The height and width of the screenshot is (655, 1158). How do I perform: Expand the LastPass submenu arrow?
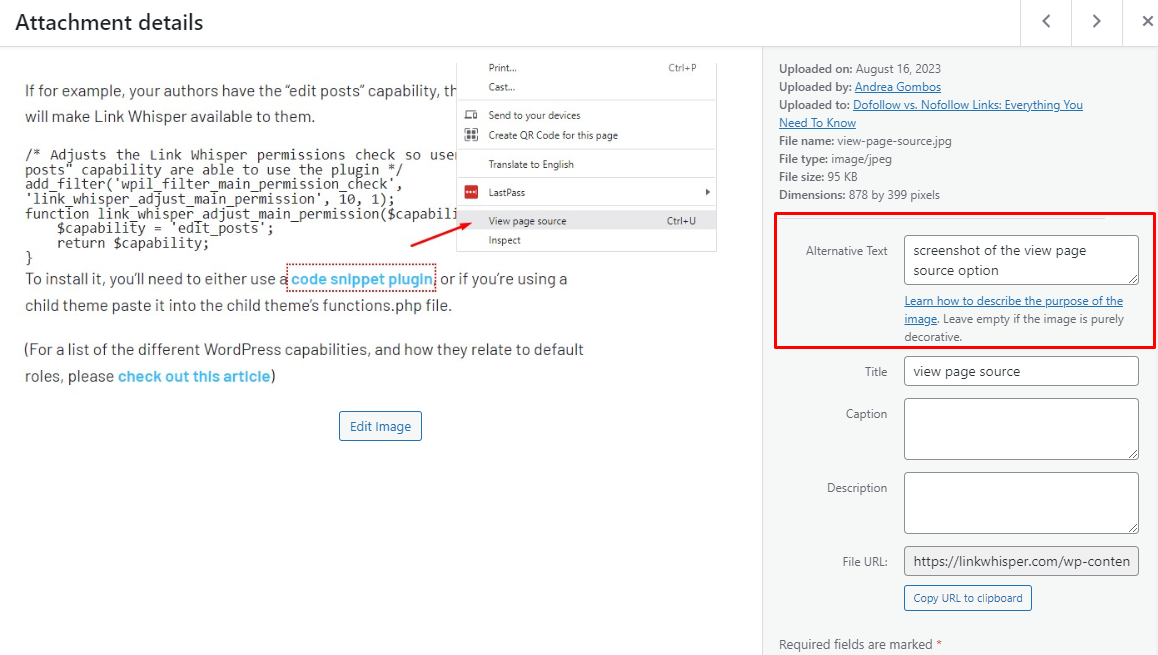tap(708, 190)
